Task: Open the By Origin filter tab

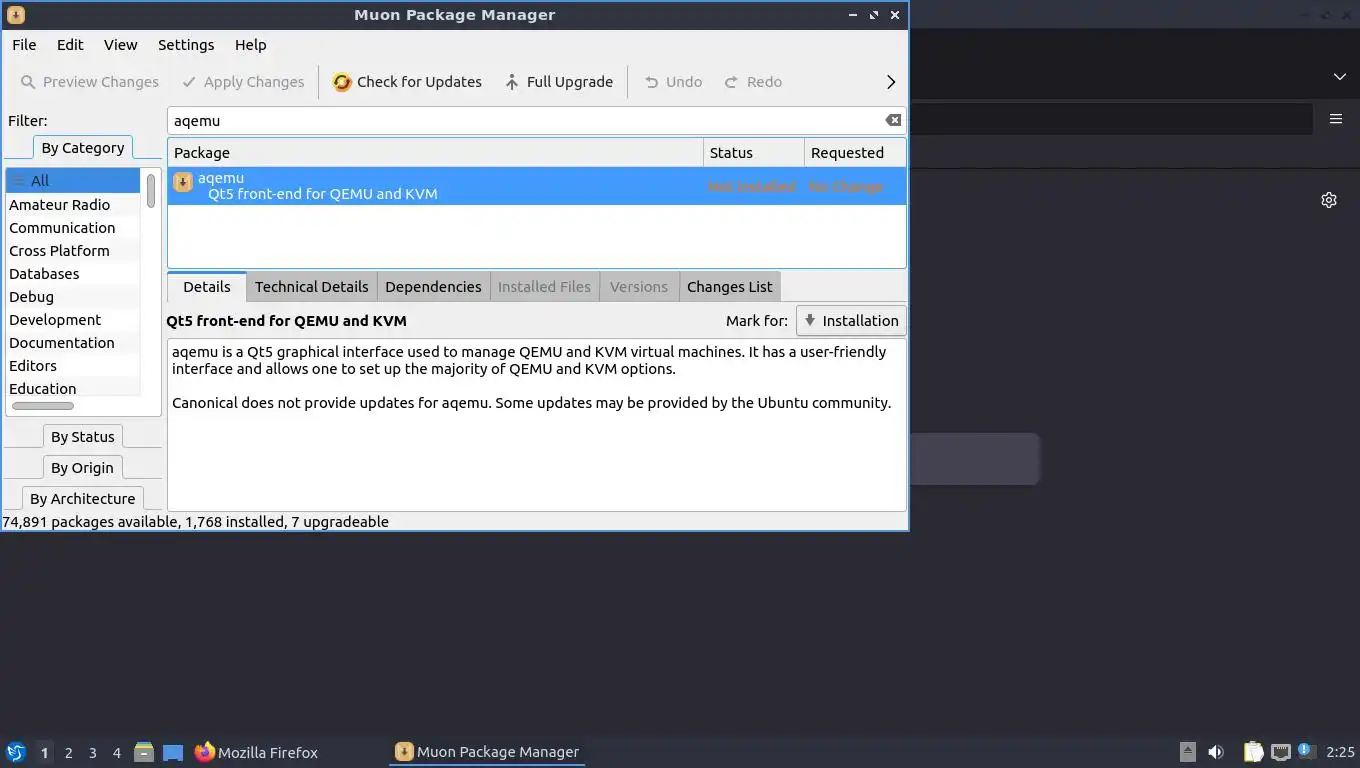Action: click(83, 468)
